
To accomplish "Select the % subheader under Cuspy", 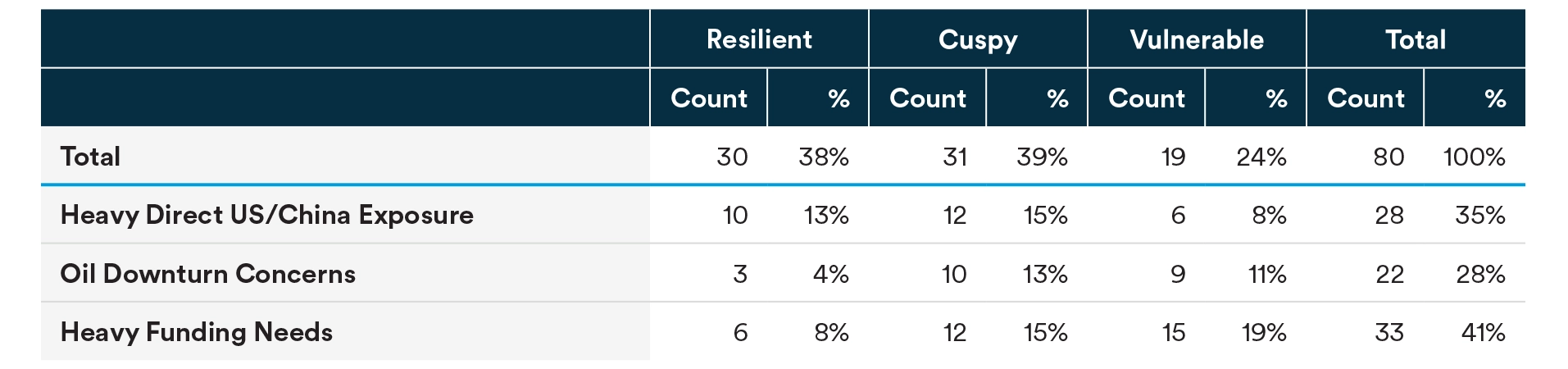I will pyautogui.click(x=1057, y=98).
